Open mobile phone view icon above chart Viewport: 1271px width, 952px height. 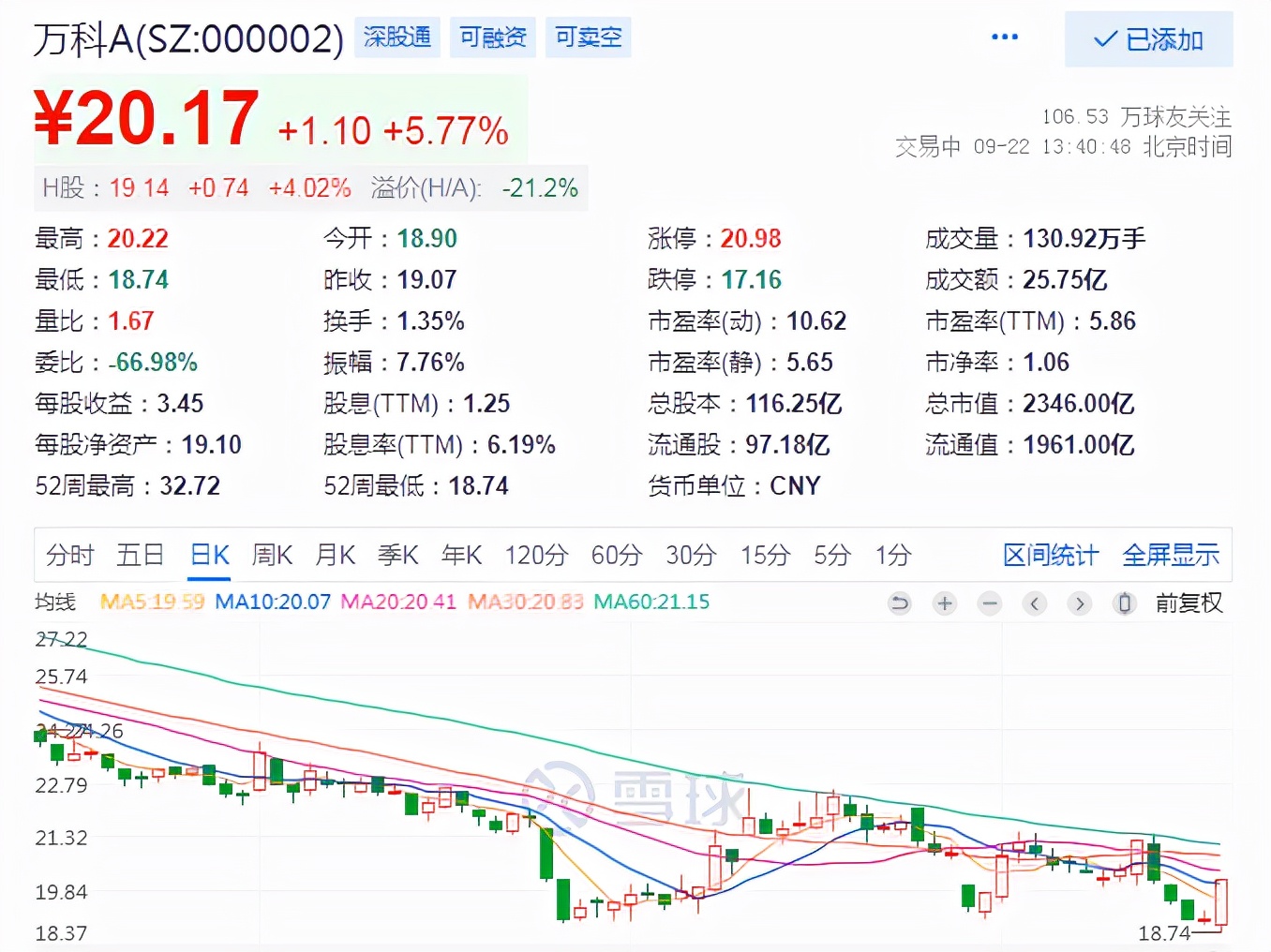[x=1124, y=603]
